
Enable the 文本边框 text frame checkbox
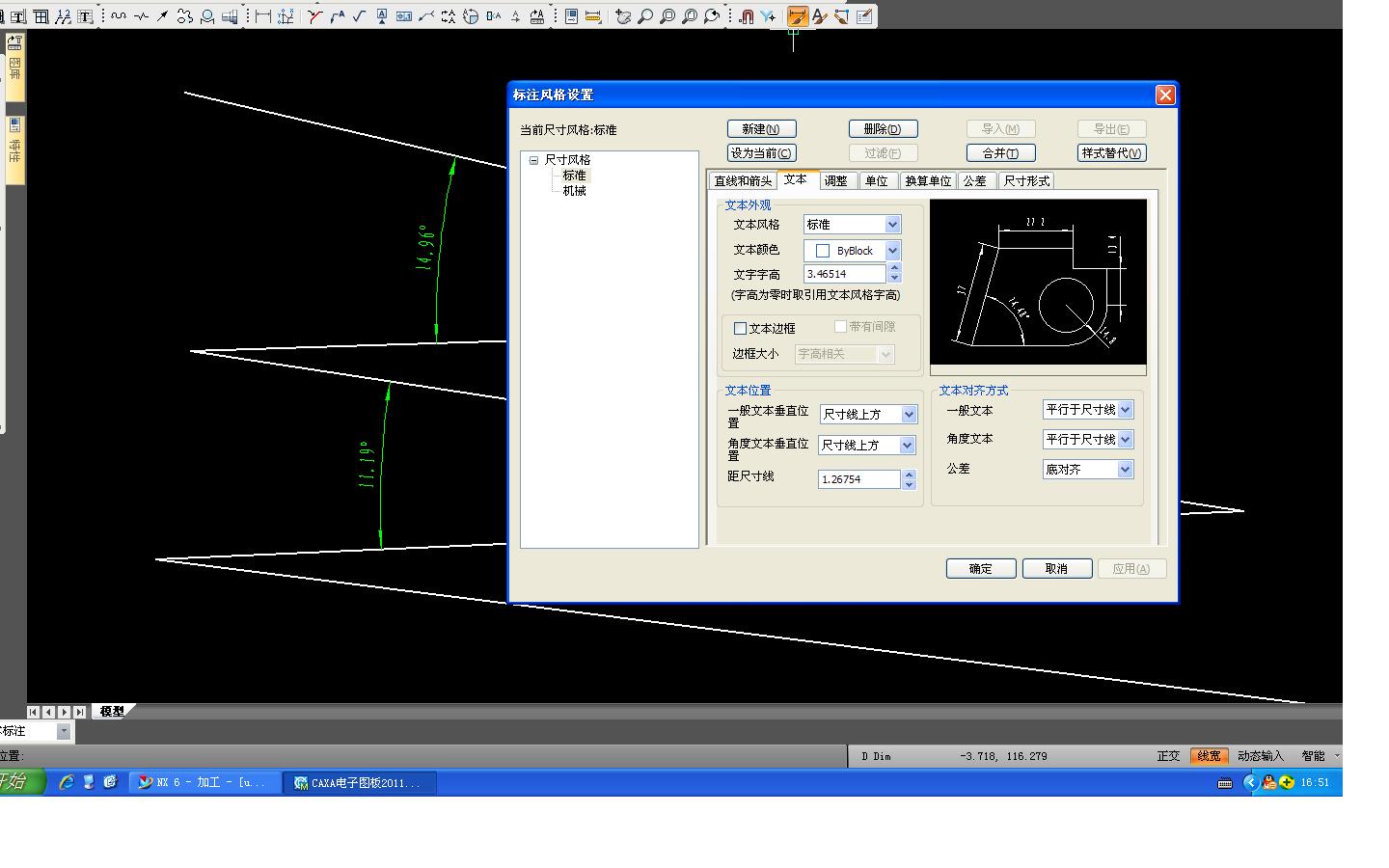click(x=741, y=329)
